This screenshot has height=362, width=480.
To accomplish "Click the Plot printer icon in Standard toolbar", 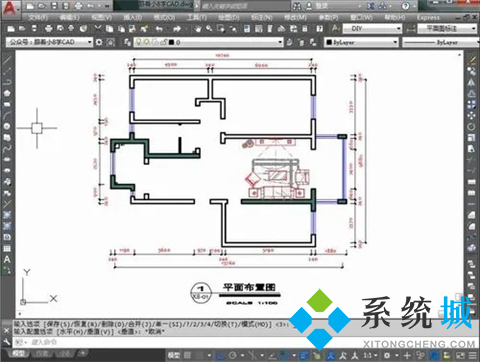I will coord(49,29).
